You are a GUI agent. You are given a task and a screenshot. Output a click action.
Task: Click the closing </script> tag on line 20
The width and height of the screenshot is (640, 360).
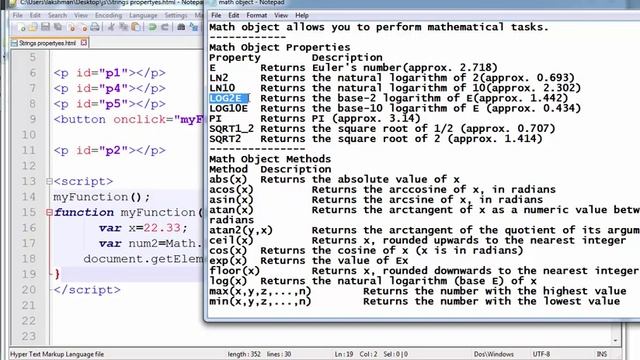click(87, 290)
